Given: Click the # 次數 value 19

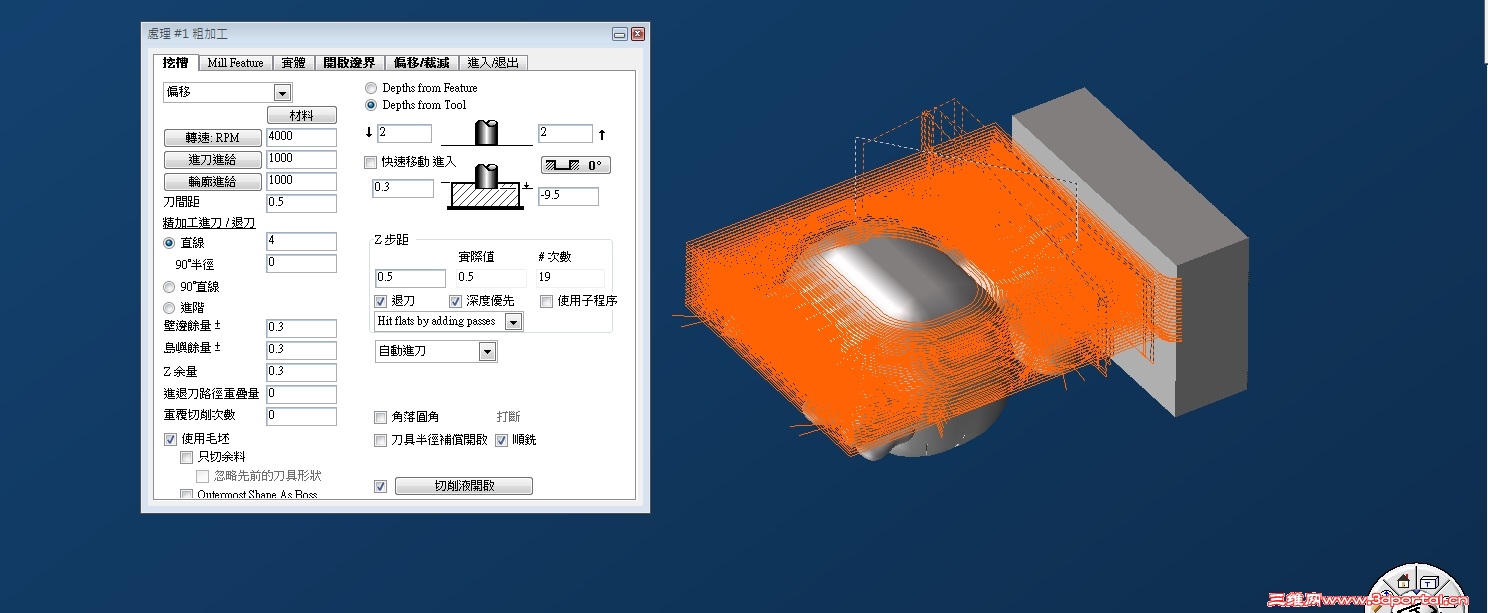Looking at the screenshot, I should (570, 279).
